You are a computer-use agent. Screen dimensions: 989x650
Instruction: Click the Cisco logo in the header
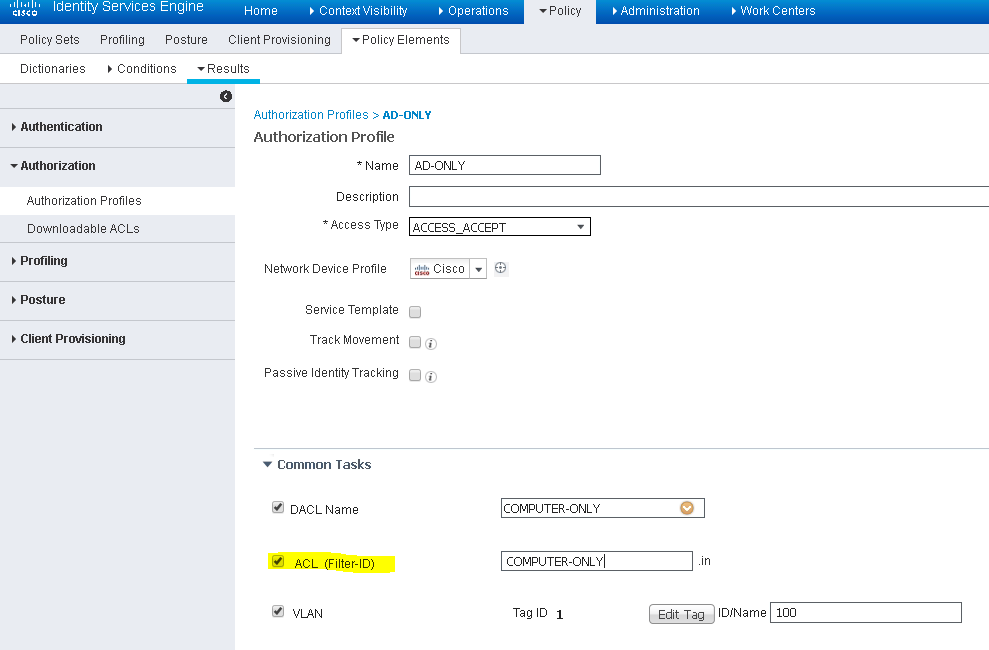point(25,8)
